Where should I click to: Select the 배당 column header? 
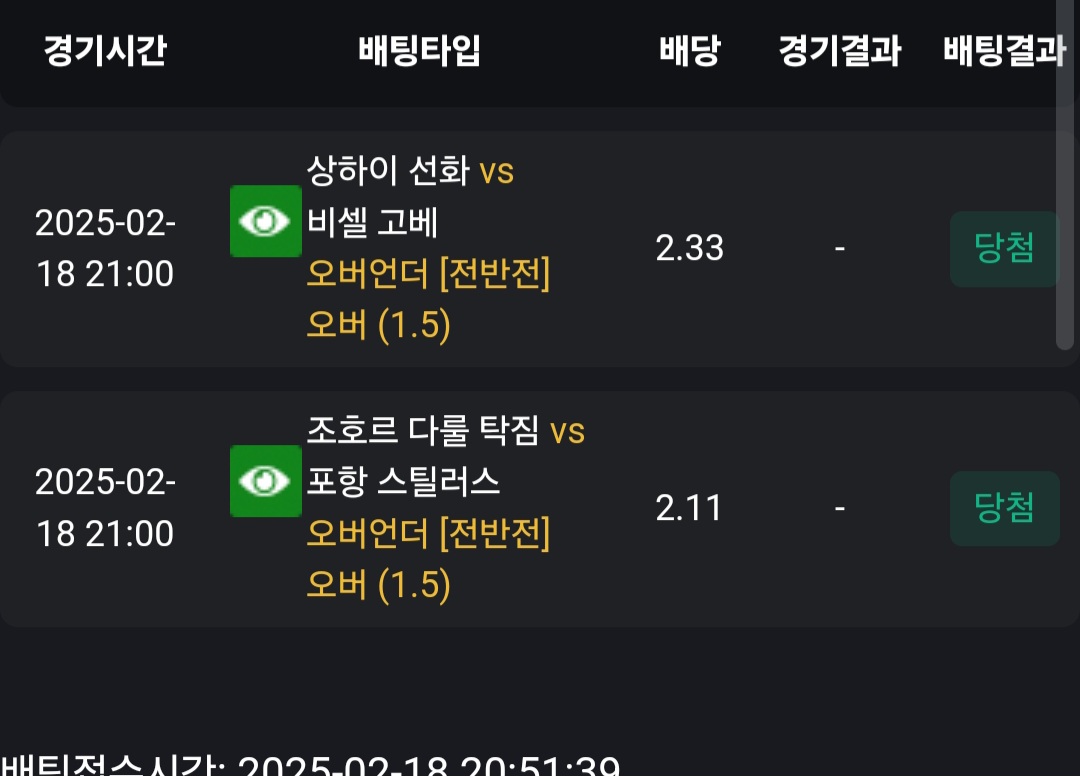pyautogui.click(x=689, y=50)
